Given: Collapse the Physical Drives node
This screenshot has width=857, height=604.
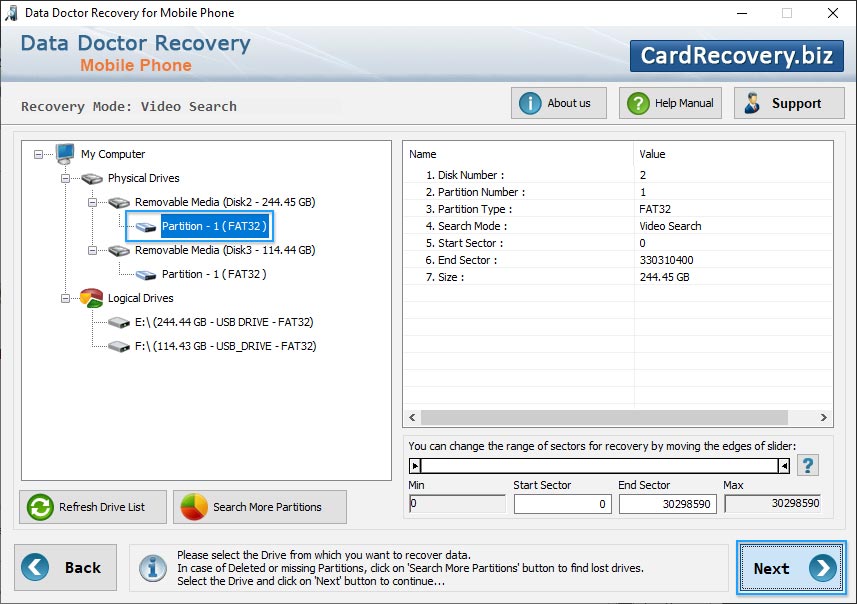Looking at the screenshot, I should (66, 179).
